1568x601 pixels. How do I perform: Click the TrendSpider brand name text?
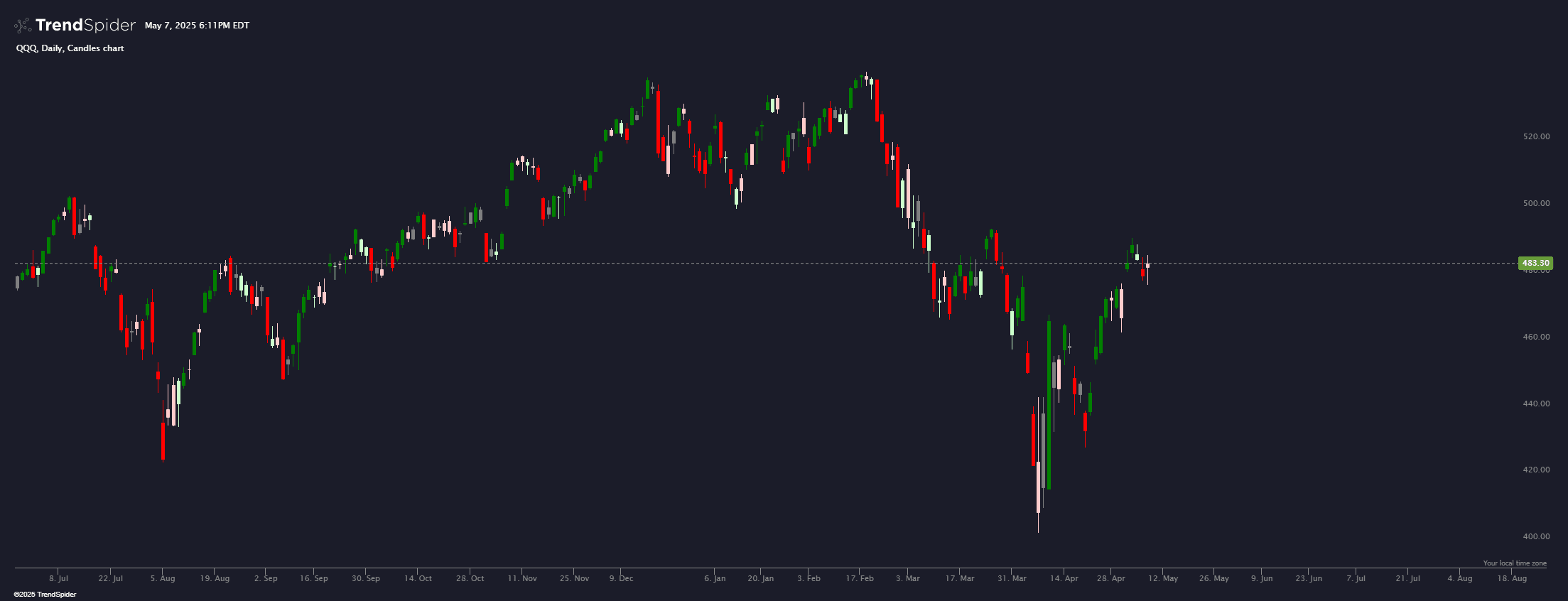click(x=85, y=26)
